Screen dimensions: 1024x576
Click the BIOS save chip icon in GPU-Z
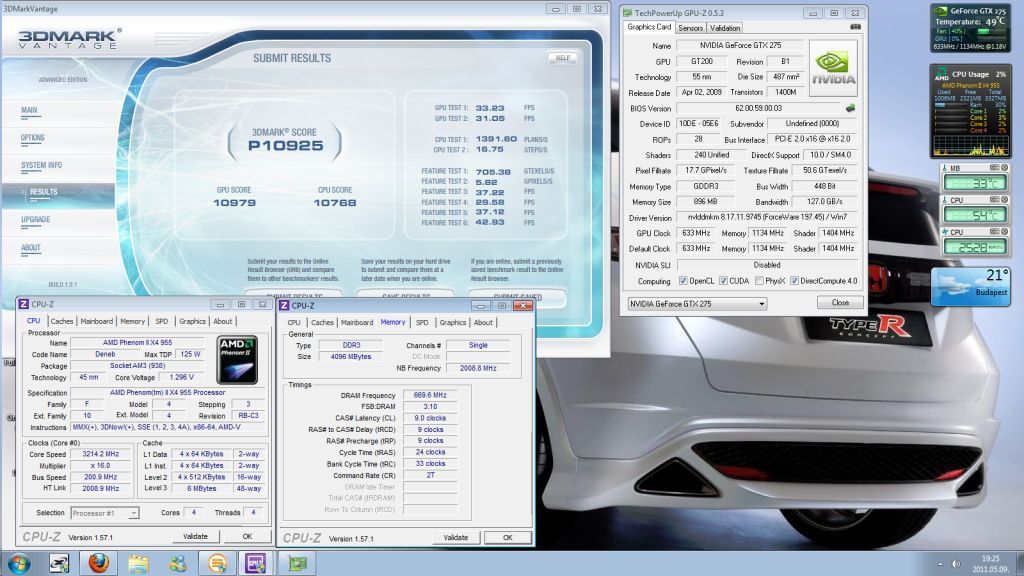[x=850, y=108]
